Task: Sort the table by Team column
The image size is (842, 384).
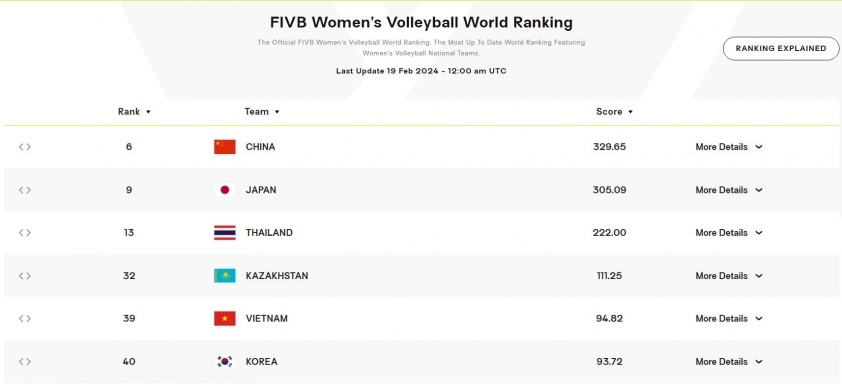Action: [262, 112]
